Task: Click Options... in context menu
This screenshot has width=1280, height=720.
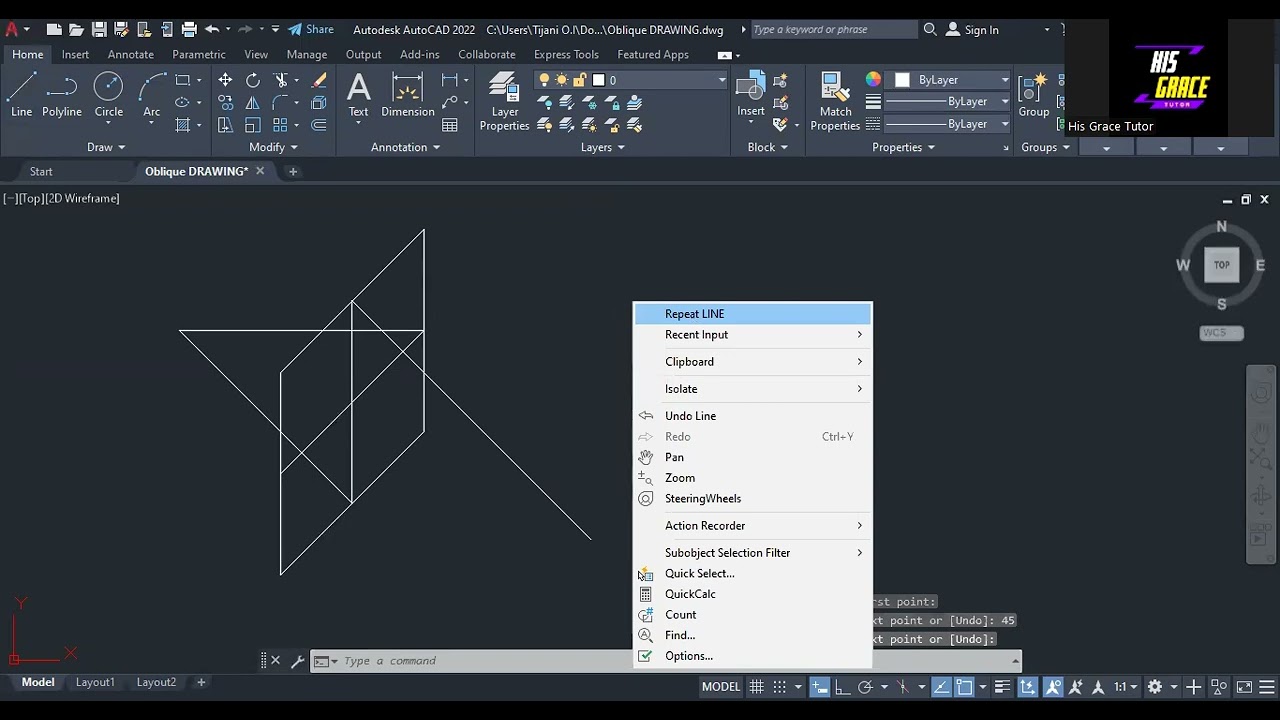Action: pos(753,656)
